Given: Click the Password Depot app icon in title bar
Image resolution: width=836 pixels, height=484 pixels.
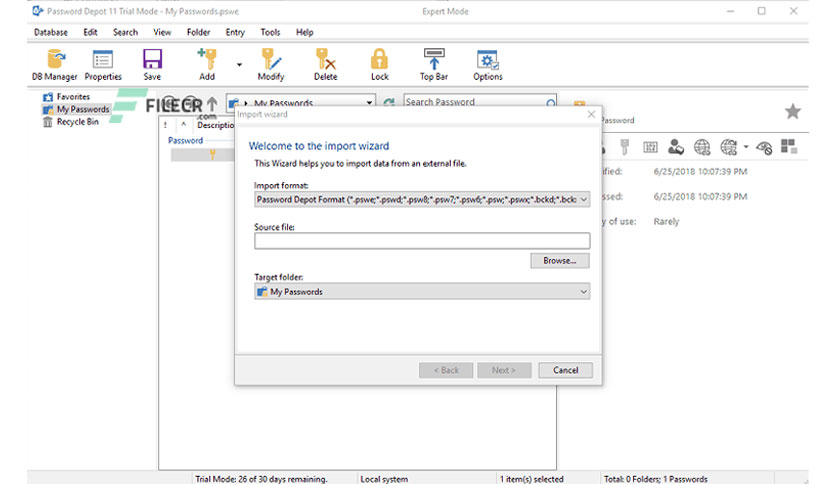Looking at the screenshot, I should click(x=37, y=11).
